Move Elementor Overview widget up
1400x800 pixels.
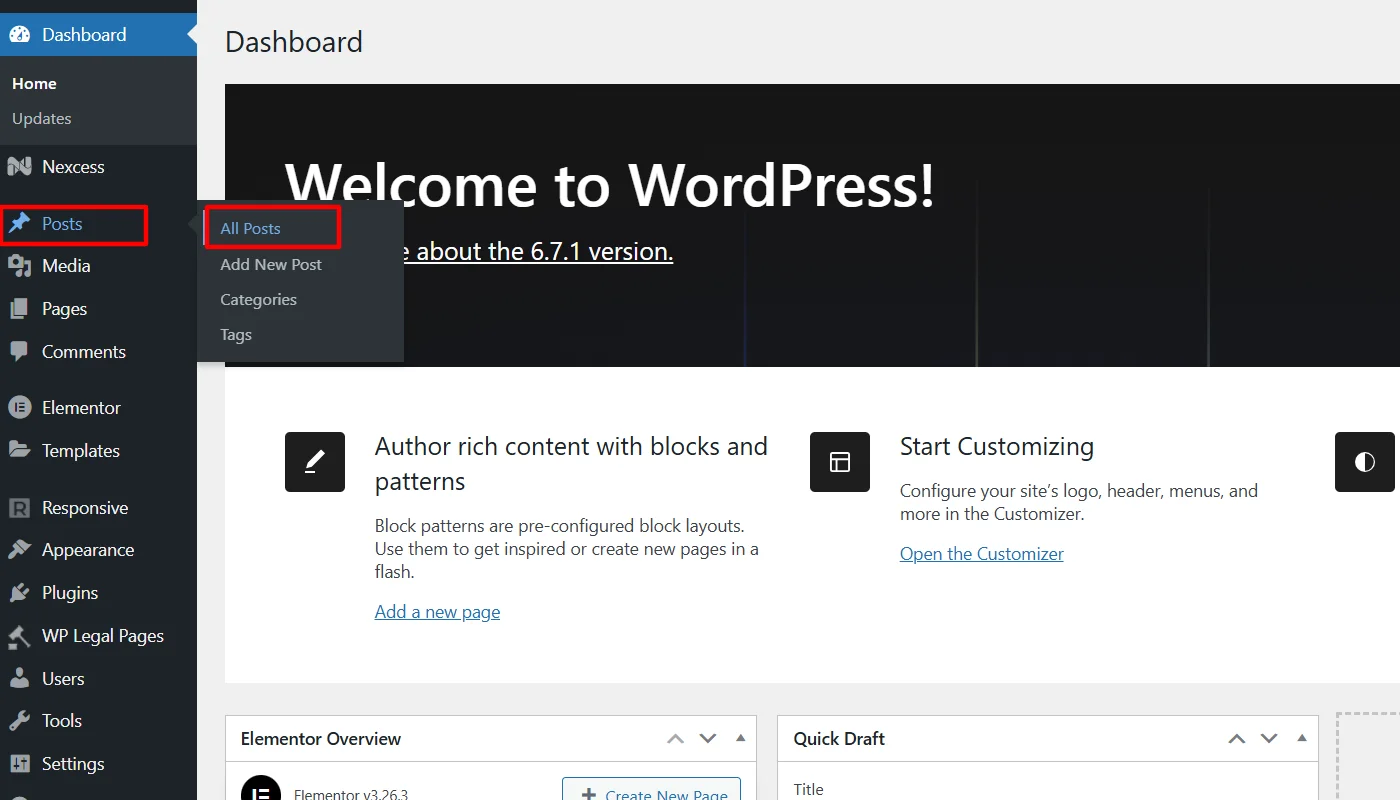pyautogui.click(x=676, y=739)
